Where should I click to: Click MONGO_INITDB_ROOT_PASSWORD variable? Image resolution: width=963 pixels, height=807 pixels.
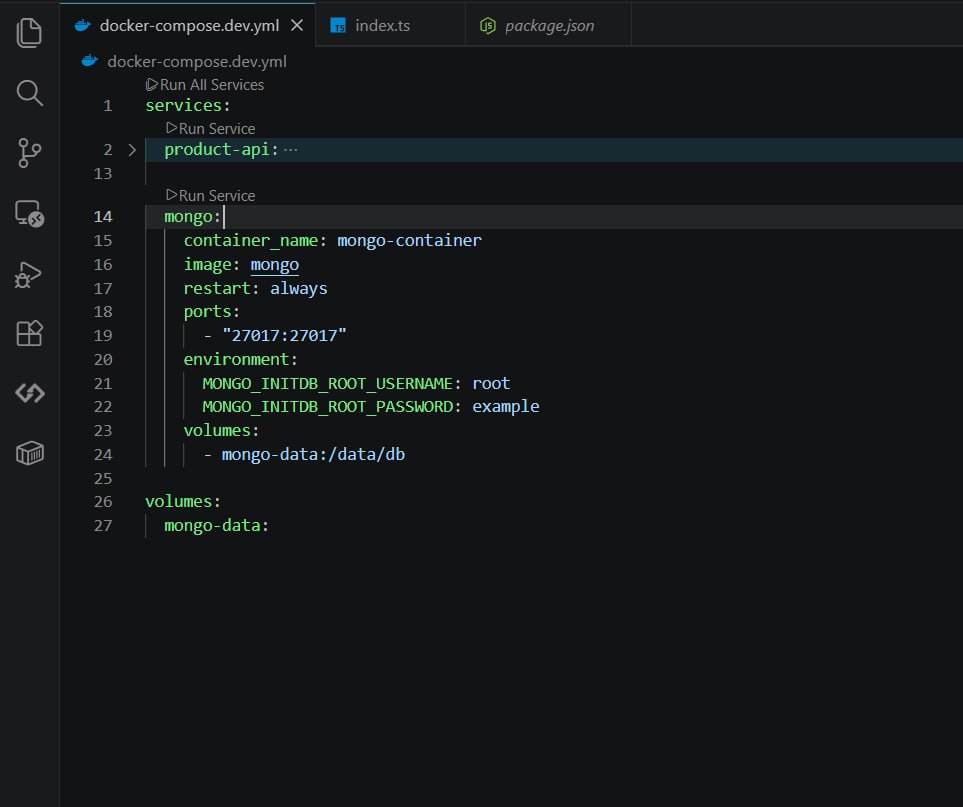[x=328, y=407]
